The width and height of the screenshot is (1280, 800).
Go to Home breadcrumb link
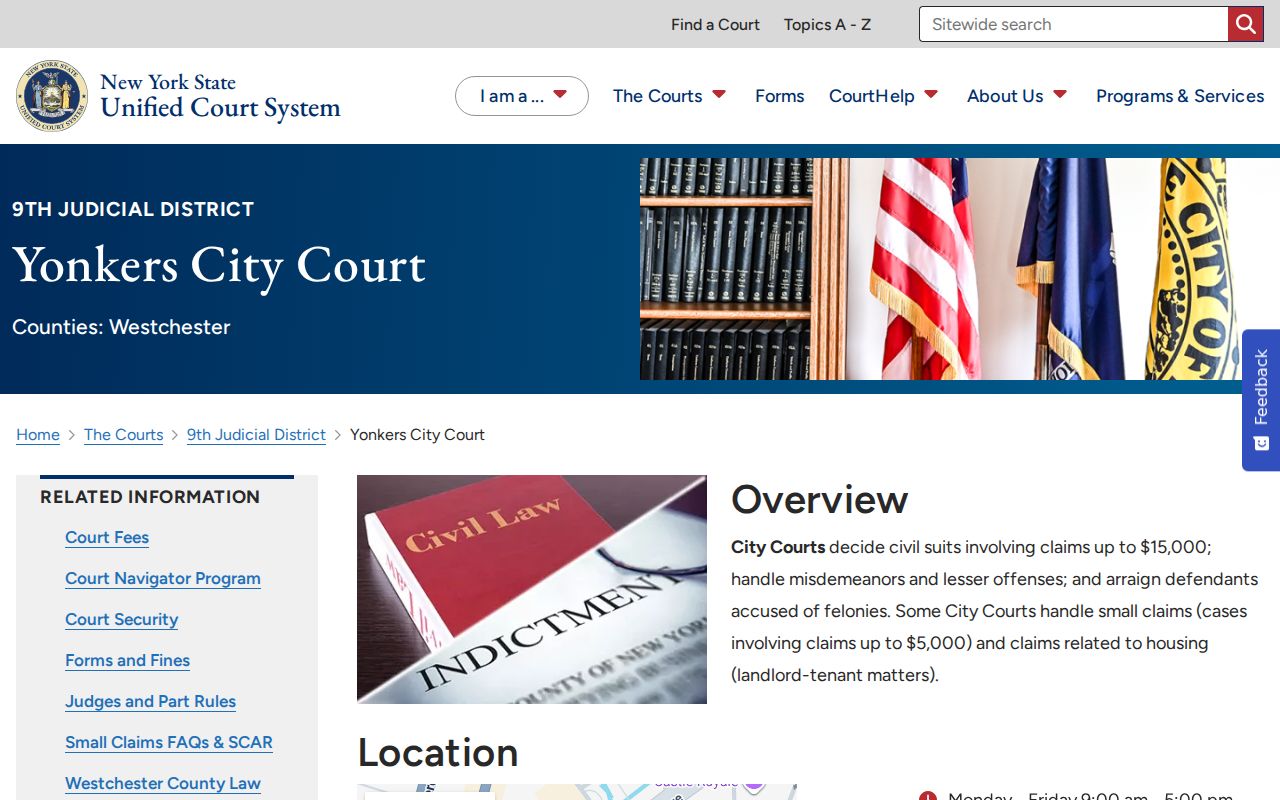coord(38,435)
